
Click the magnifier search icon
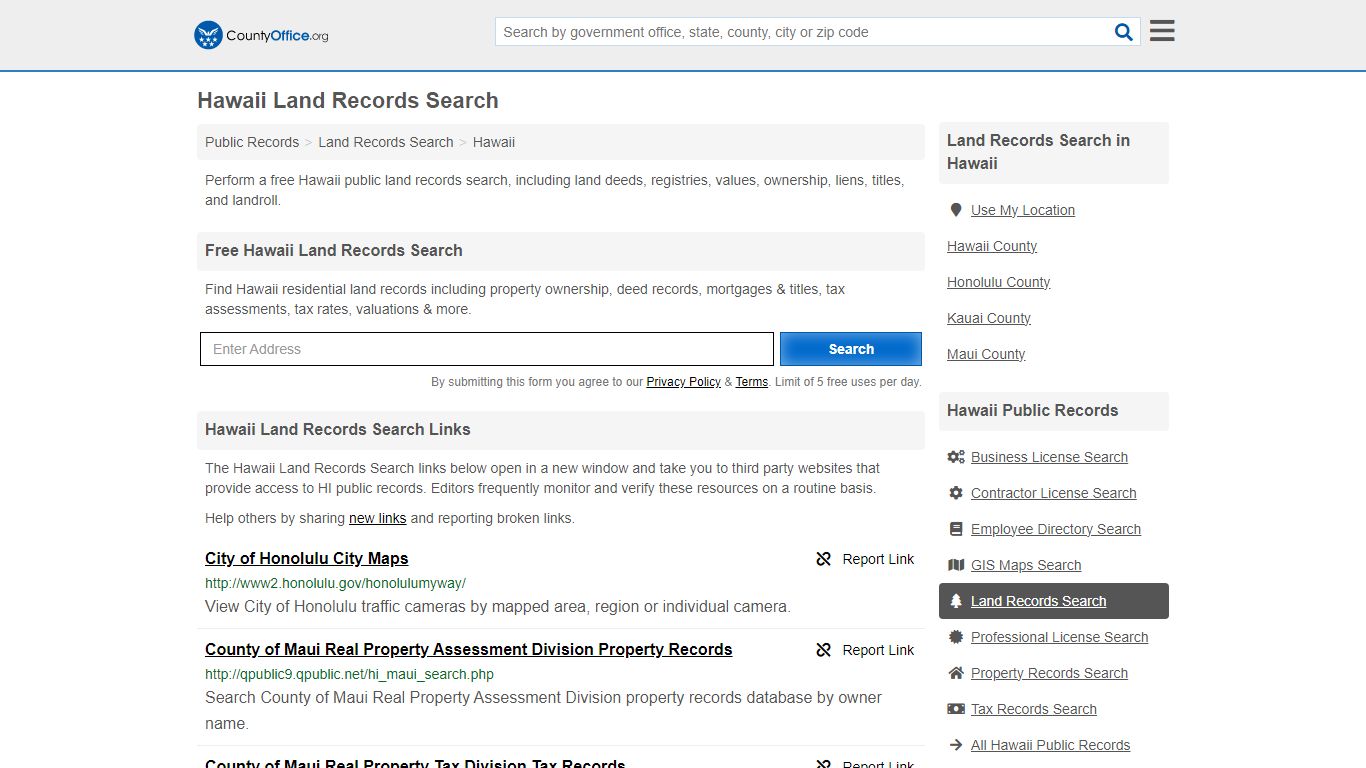click(x=1124, y=32)
